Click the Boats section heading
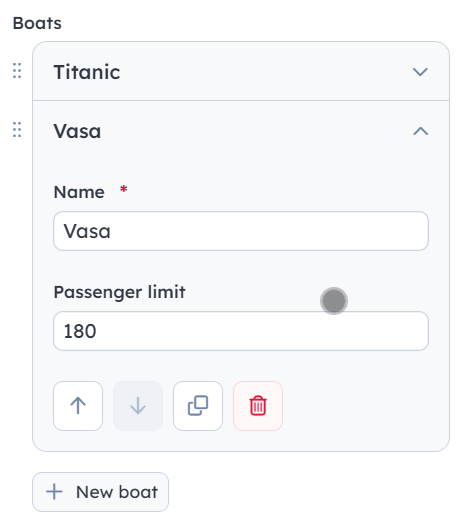The image size is (459, 521). point(37,23)
